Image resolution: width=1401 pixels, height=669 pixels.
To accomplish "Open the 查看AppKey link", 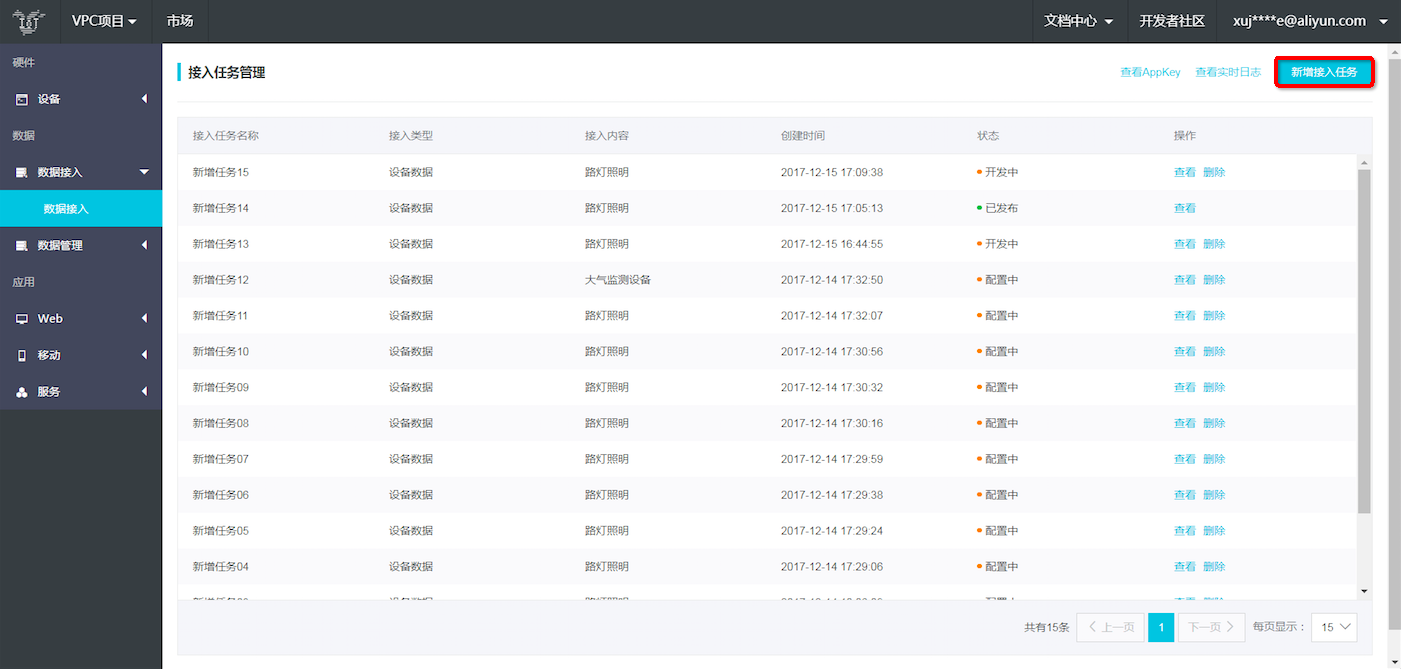I will point(1150,72).
